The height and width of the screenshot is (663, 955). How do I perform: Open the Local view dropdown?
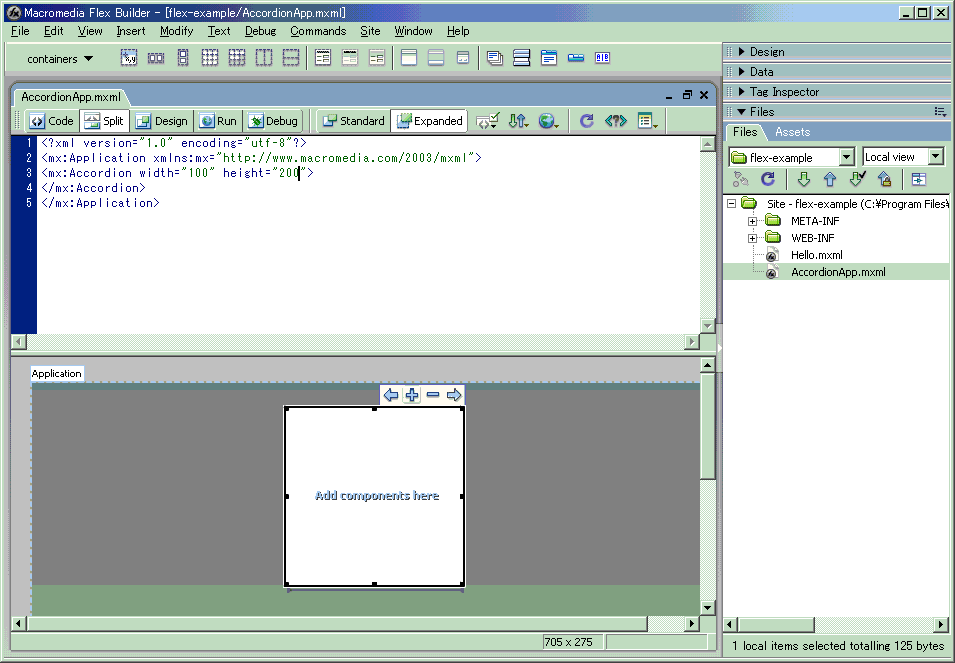click(903, 157)
